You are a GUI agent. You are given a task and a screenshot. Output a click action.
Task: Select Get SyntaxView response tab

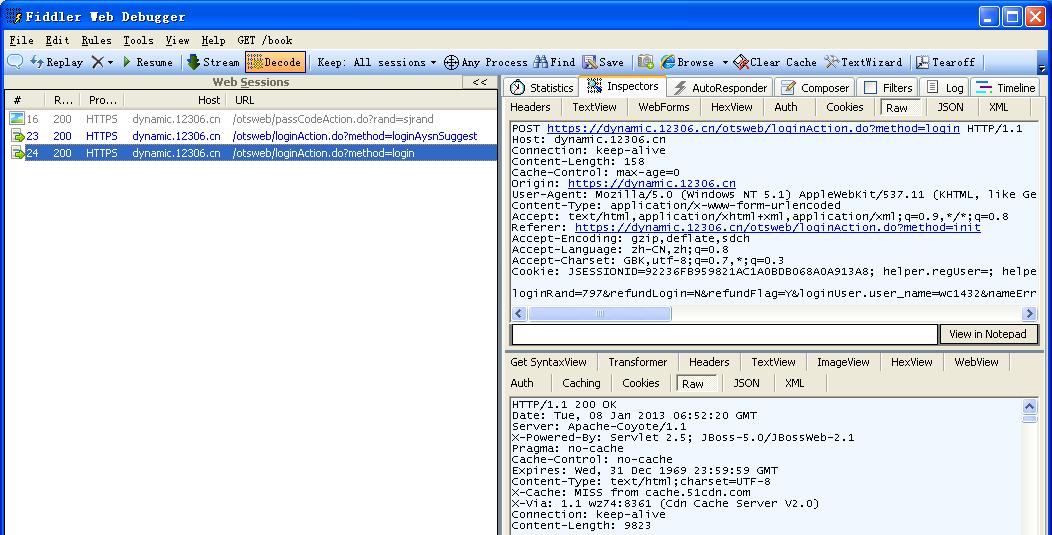[548, 362]
